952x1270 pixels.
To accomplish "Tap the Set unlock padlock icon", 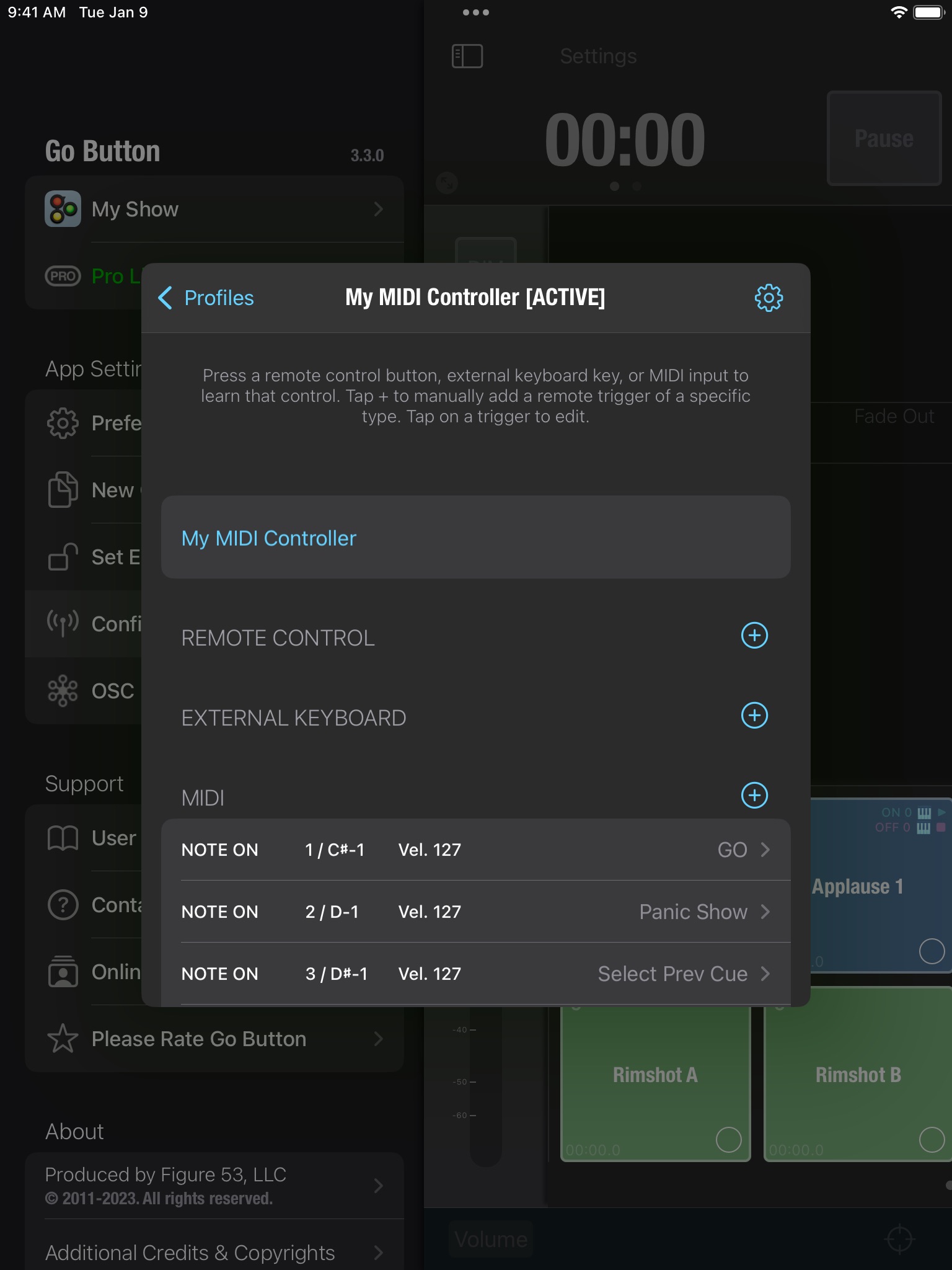I will (63, 556).
